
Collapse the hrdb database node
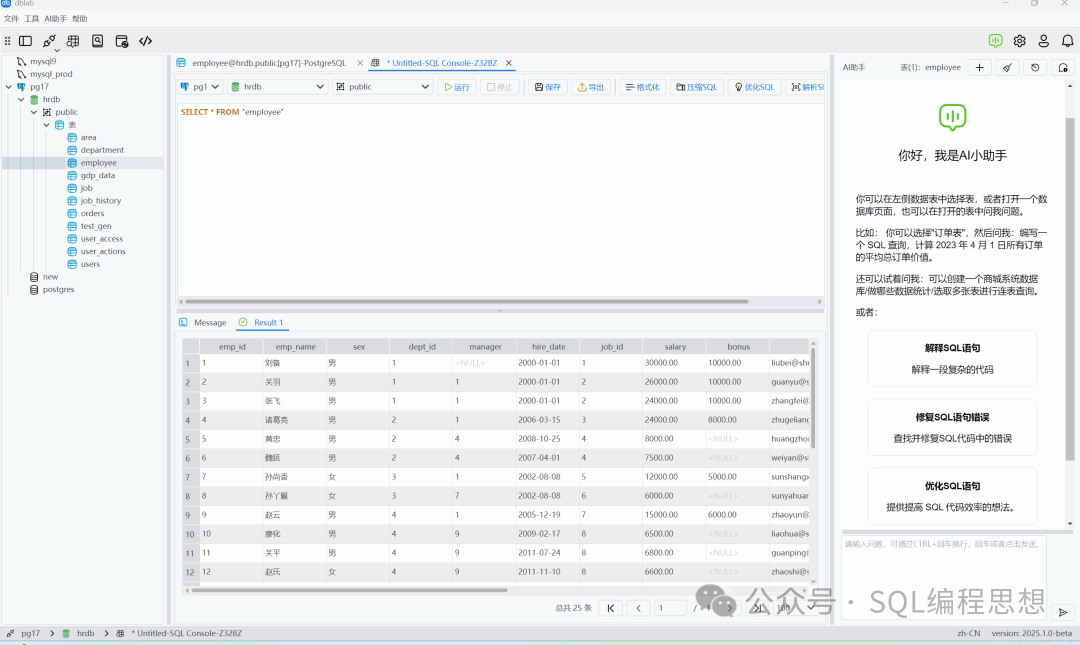[x=21, y=99]
